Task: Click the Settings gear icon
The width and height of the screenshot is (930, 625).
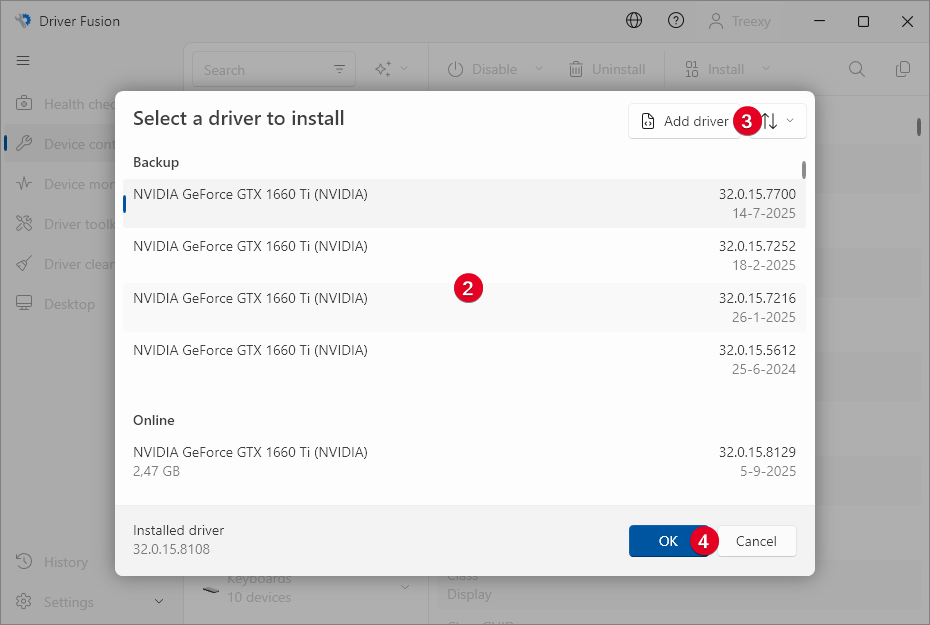Action: (x=24, y=601)
